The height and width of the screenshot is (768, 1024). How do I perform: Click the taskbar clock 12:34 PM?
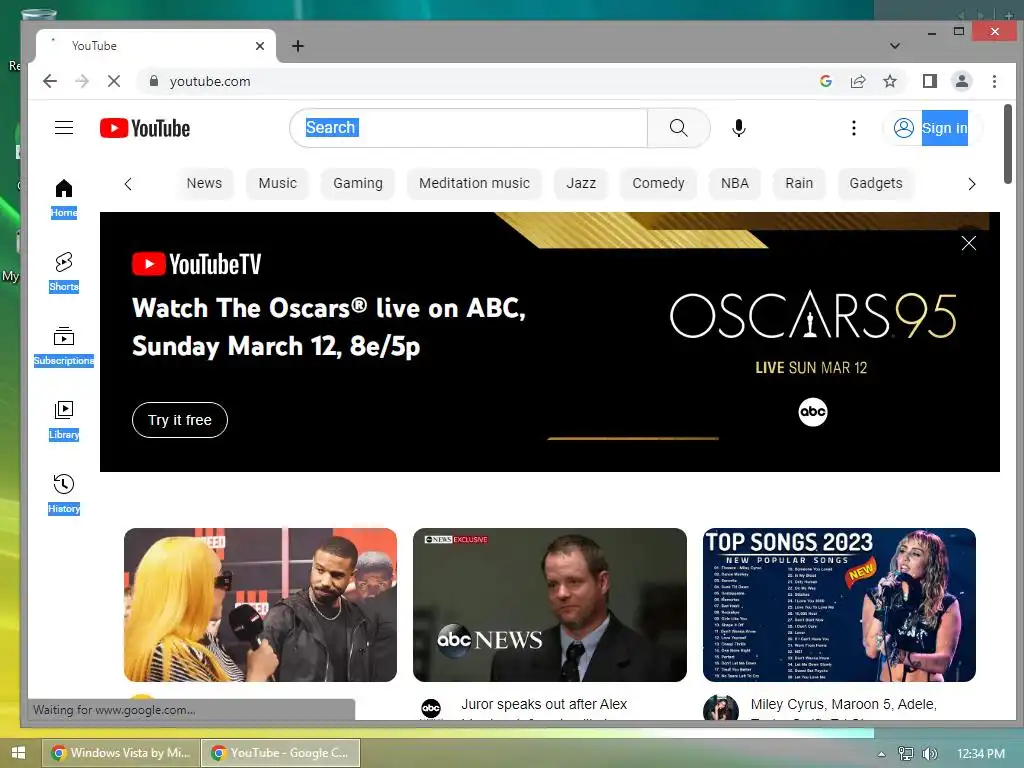(x=980, y=754)
